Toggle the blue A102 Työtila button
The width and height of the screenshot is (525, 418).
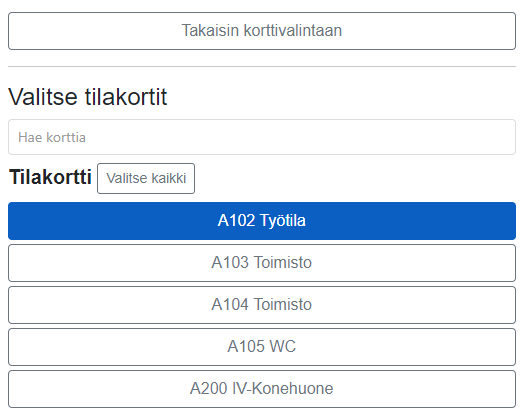point(262,221)
